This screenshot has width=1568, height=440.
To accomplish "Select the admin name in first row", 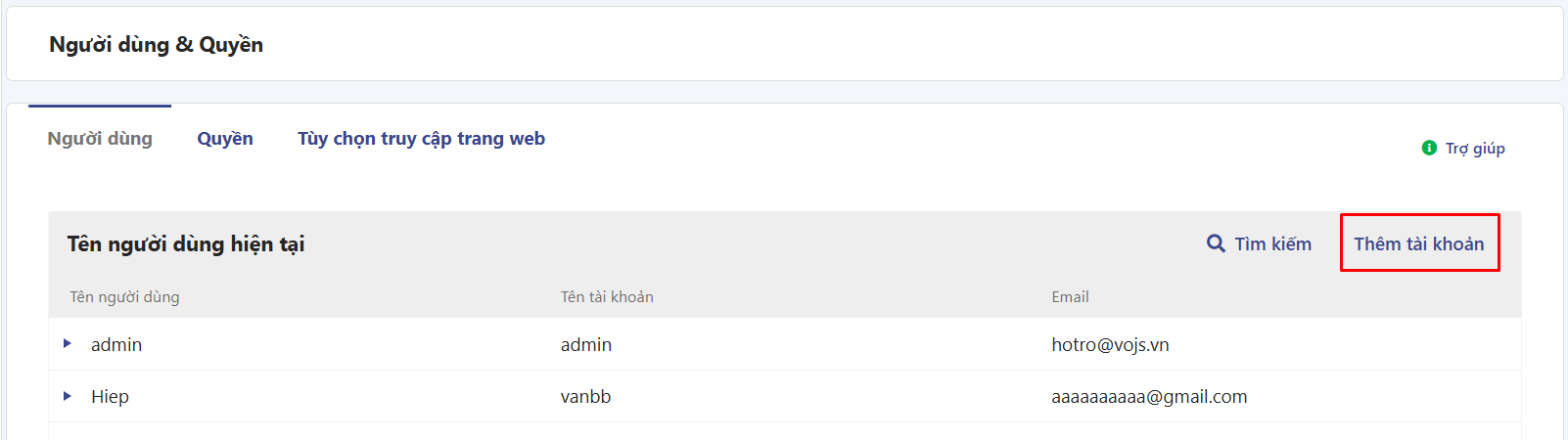I will pyautogui.click(x=116, y=344).
